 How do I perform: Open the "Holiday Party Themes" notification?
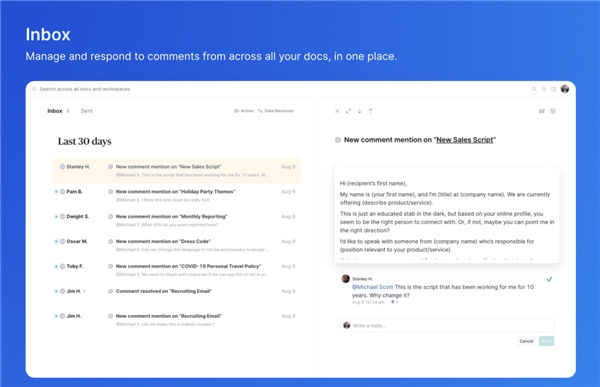click(177, 196)
